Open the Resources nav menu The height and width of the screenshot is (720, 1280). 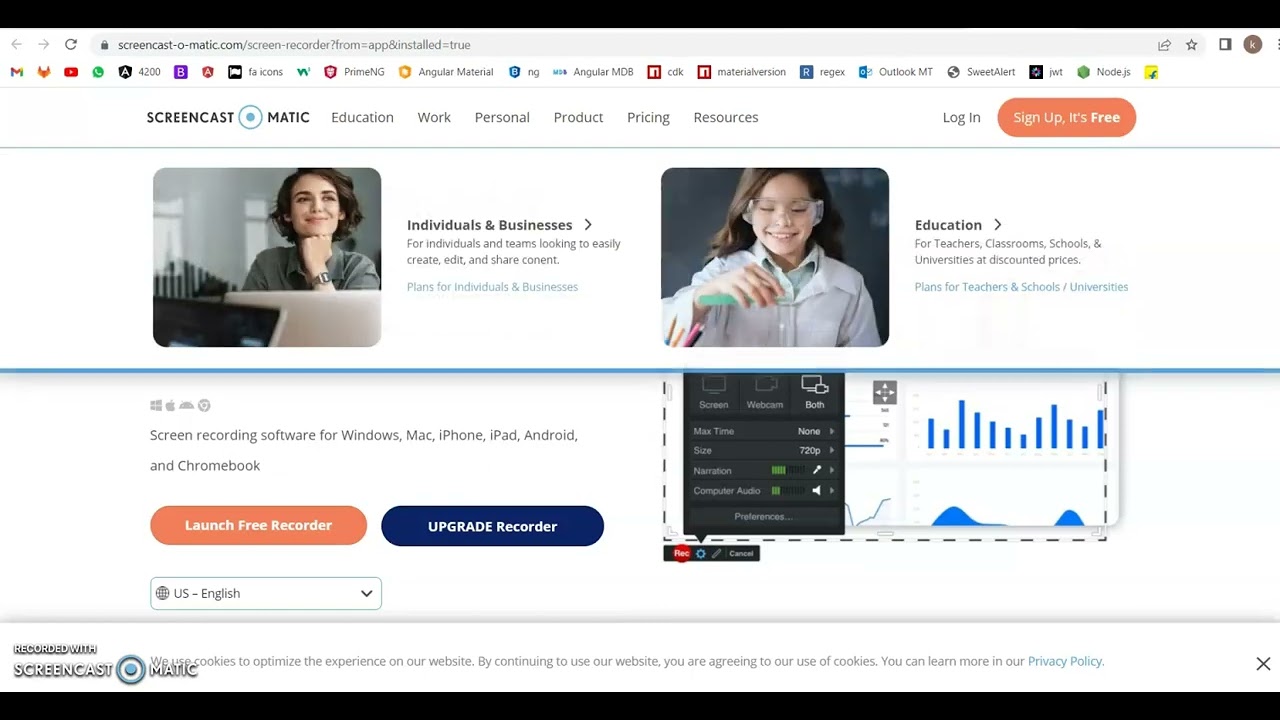(x=726, y=117)
